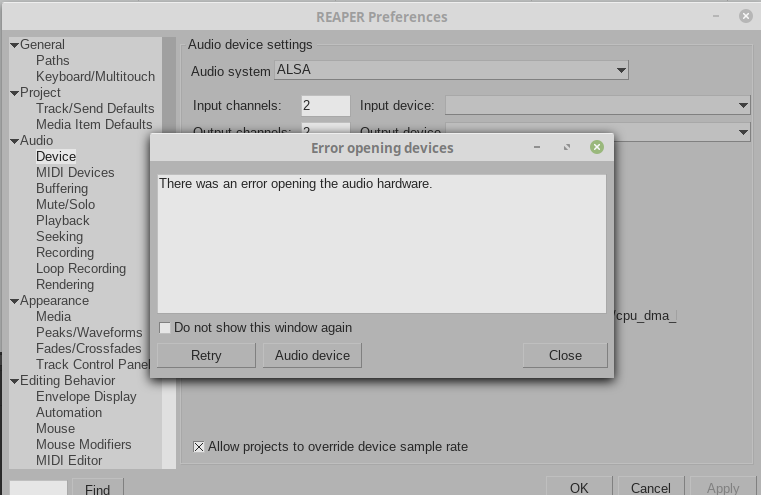Check 'Do not show this window again'
This screenshot has width=761, height=495.
tap(165, 328)
